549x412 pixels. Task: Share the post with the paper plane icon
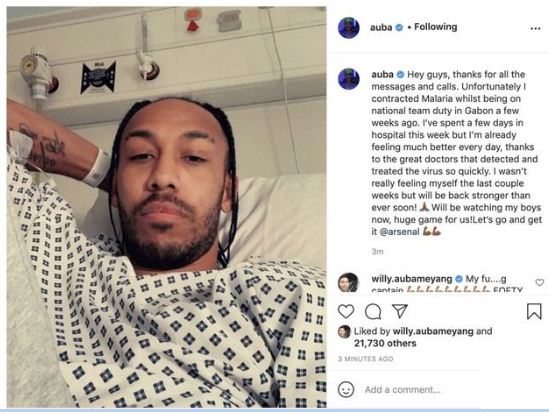point(399,310)
